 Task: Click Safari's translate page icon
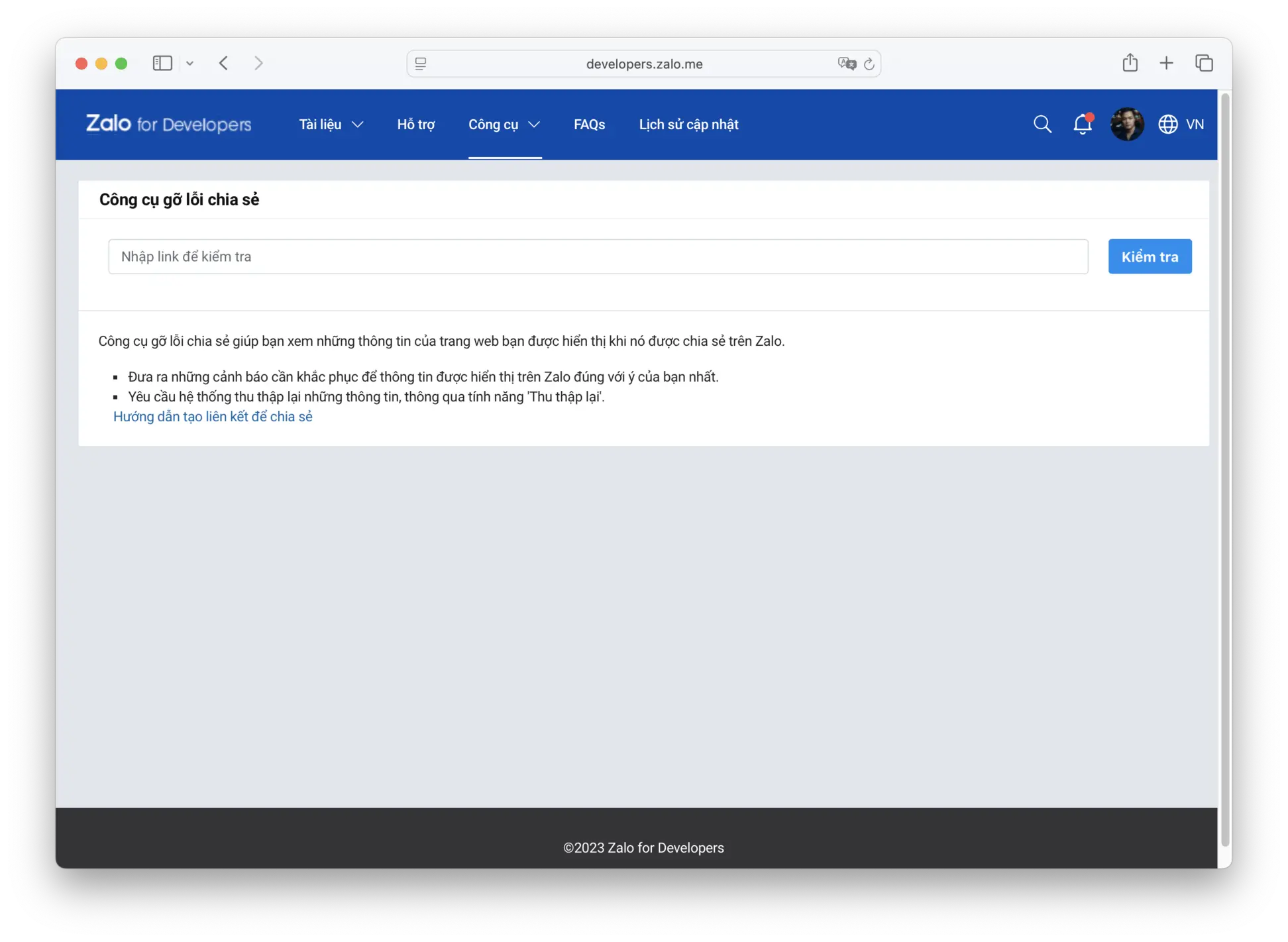click(846, 64)
